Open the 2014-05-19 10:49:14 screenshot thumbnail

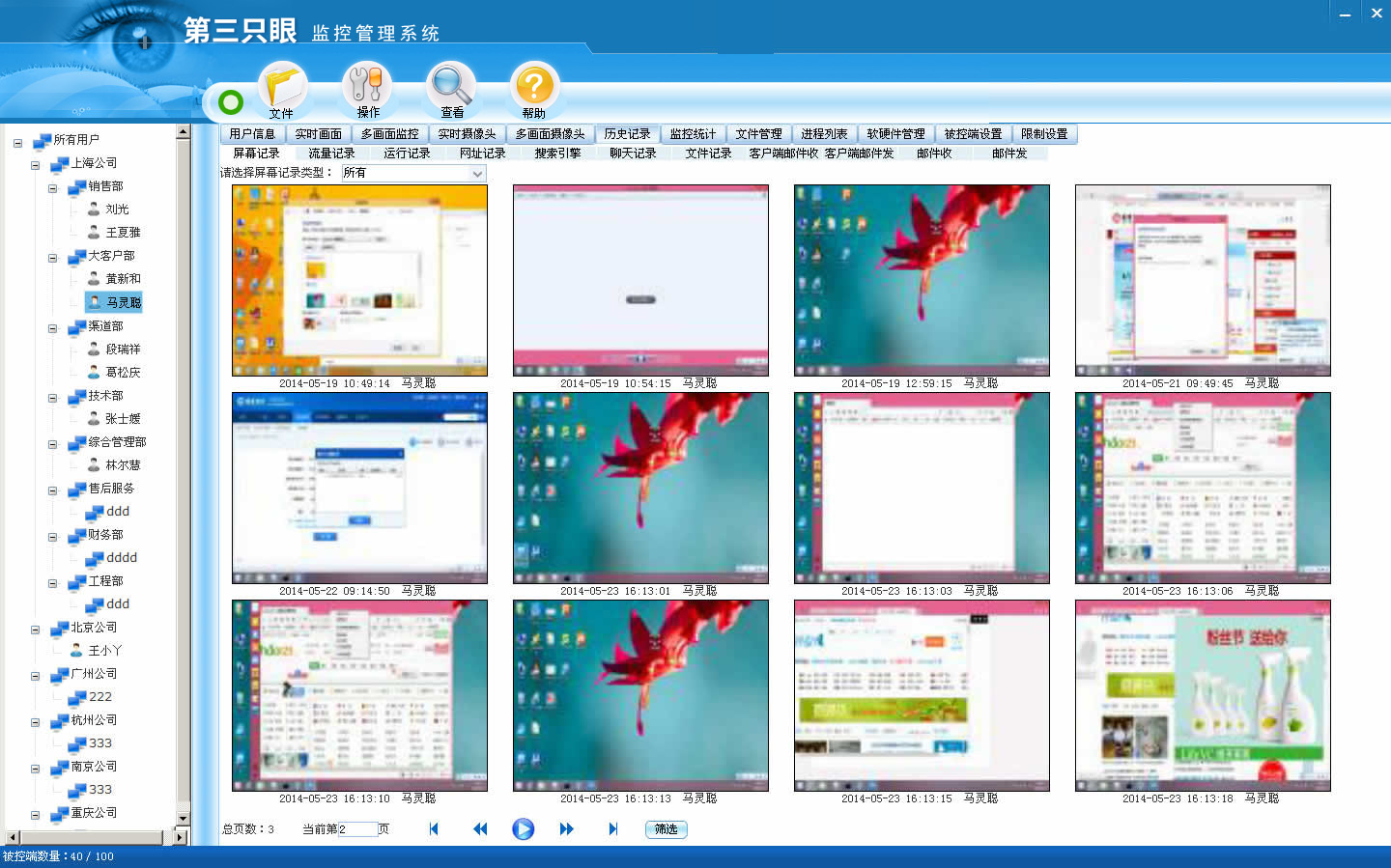pyautogui.click(x=359, y=280)
